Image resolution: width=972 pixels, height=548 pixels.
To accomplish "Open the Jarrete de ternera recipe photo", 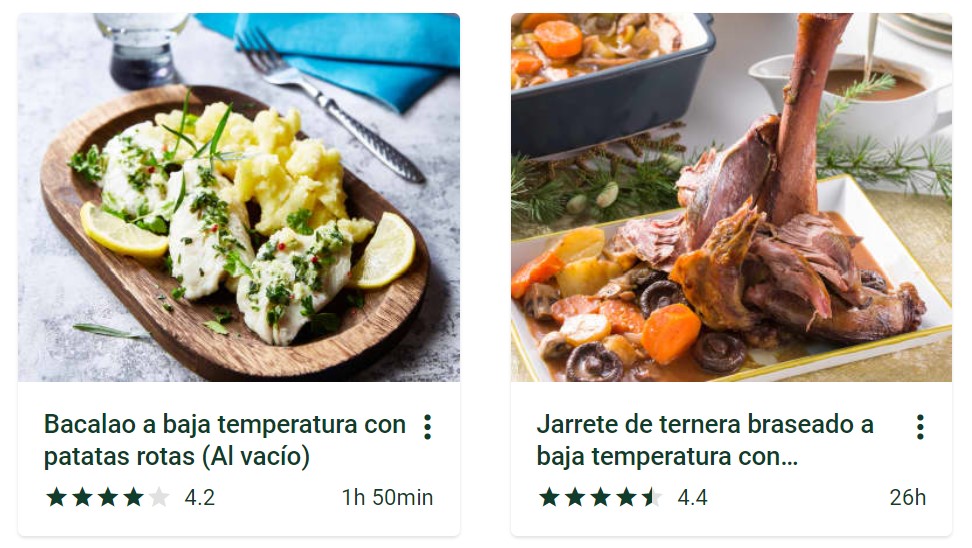I will coord(731,197).
